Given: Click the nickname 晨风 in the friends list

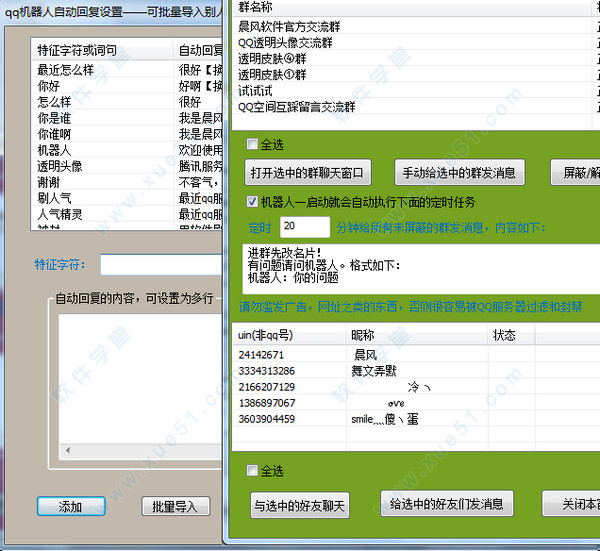Looking at the screenshot, I should [365, 355].
